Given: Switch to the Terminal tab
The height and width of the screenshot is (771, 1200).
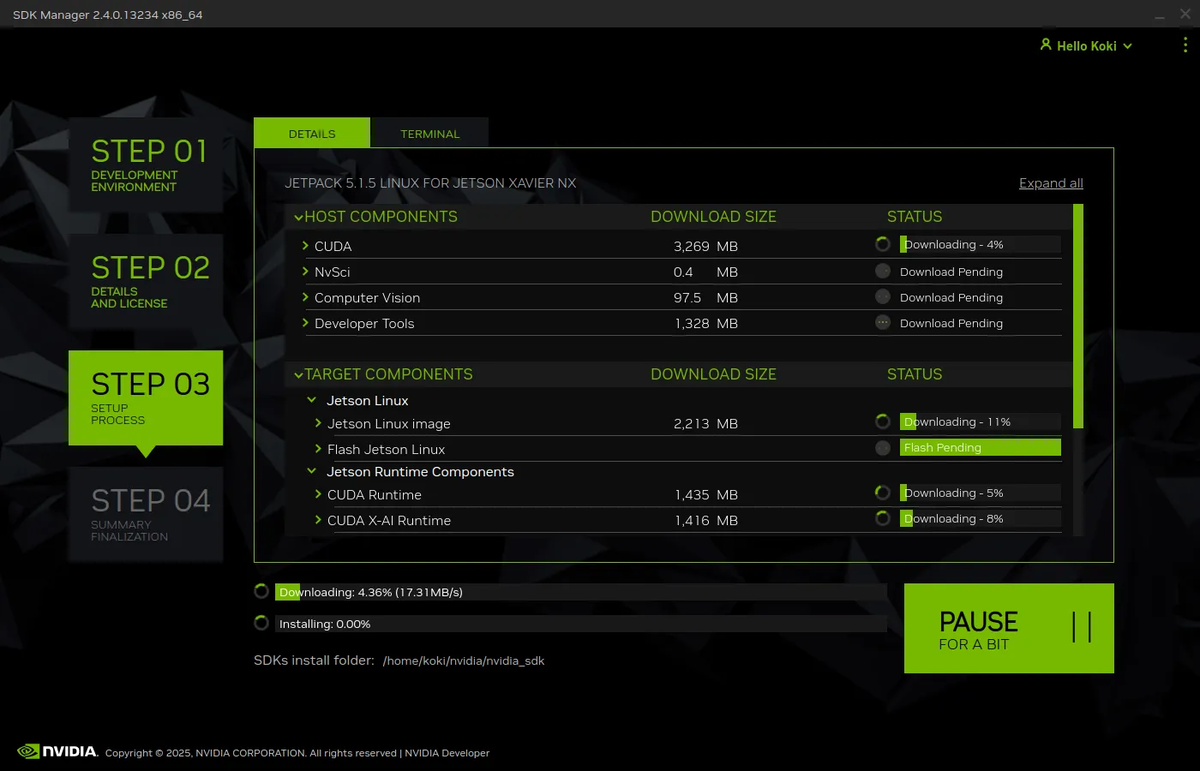Looking at the screenshot, I should point(430,133).
